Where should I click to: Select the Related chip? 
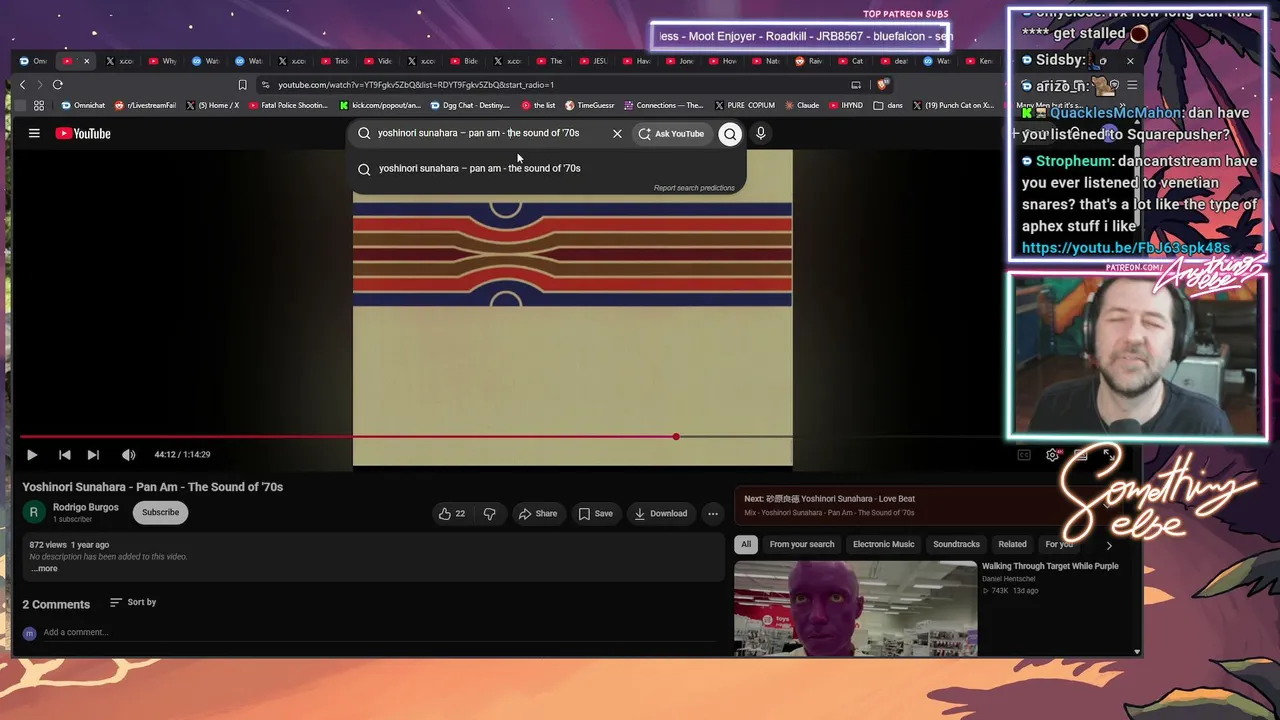(x=1012, y=544)
